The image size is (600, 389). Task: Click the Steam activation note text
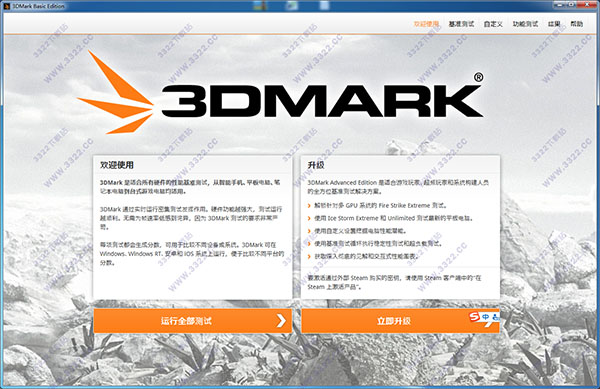pos(395,282)
